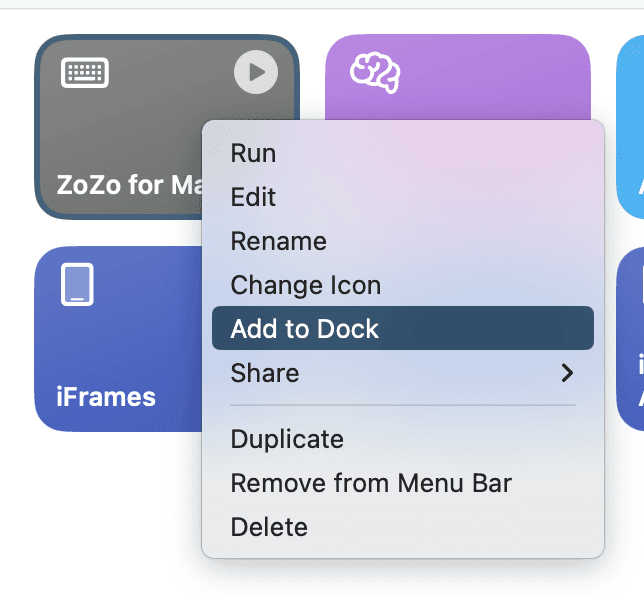Click the dark blue shortcut tile at right edge
This screenshot has width=644, height=596.
(630, 339)
